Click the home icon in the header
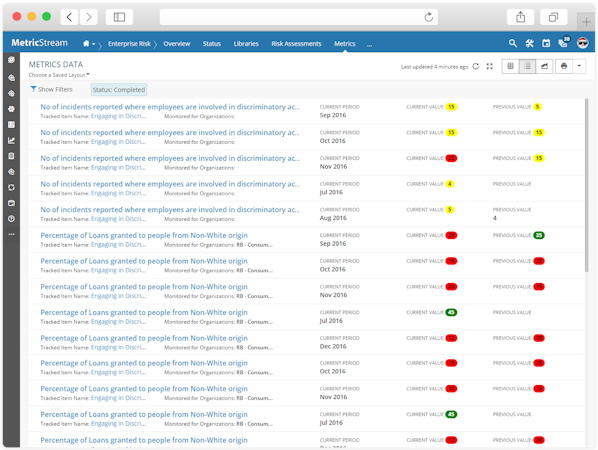The image size is (598, 450). (x=86, y=43)
